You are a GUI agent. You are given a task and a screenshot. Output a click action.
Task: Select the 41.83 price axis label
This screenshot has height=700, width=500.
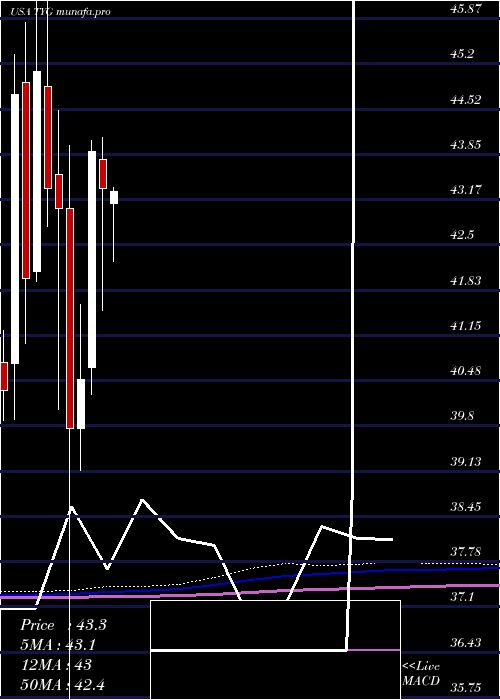point(466,281)
